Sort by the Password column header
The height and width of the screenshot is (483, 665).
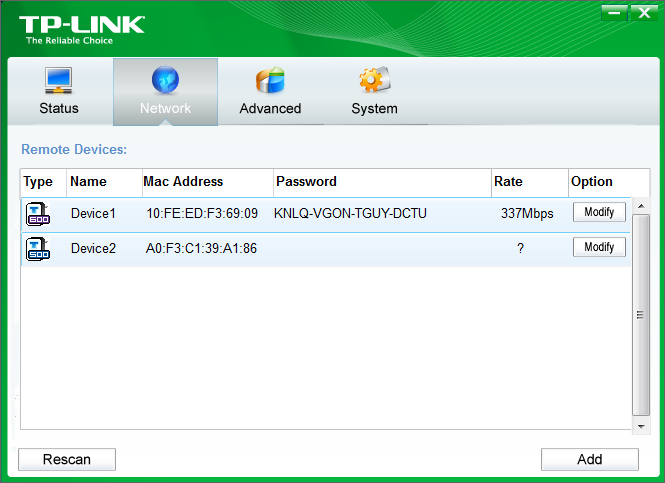(x=383, y=182)
